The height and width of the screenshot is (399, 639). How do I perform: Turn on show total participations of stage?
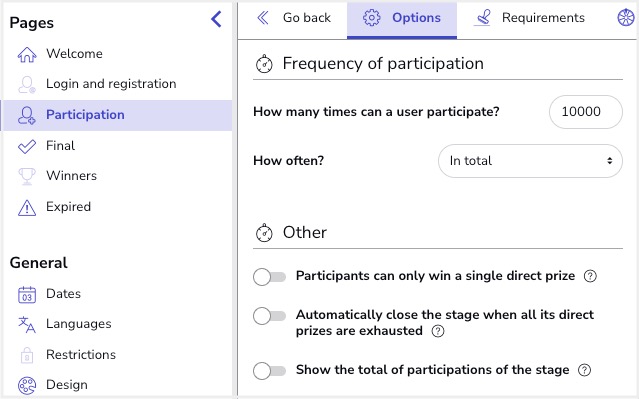tap(269, 371)
